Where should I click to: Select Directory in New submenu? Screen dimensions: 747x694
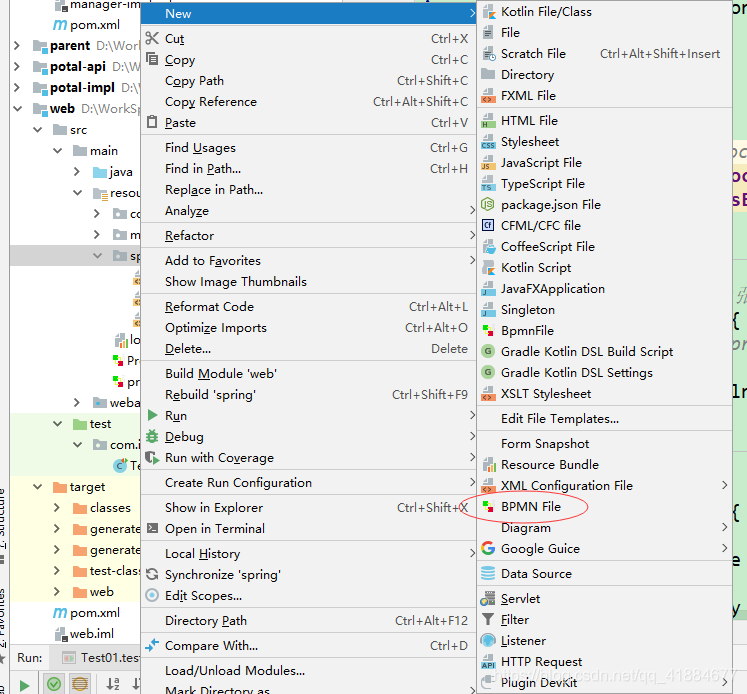pos(604,75)
